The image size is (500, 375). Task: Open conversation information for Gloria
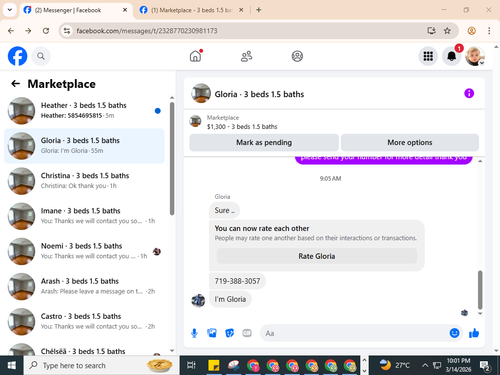(469, 93)
